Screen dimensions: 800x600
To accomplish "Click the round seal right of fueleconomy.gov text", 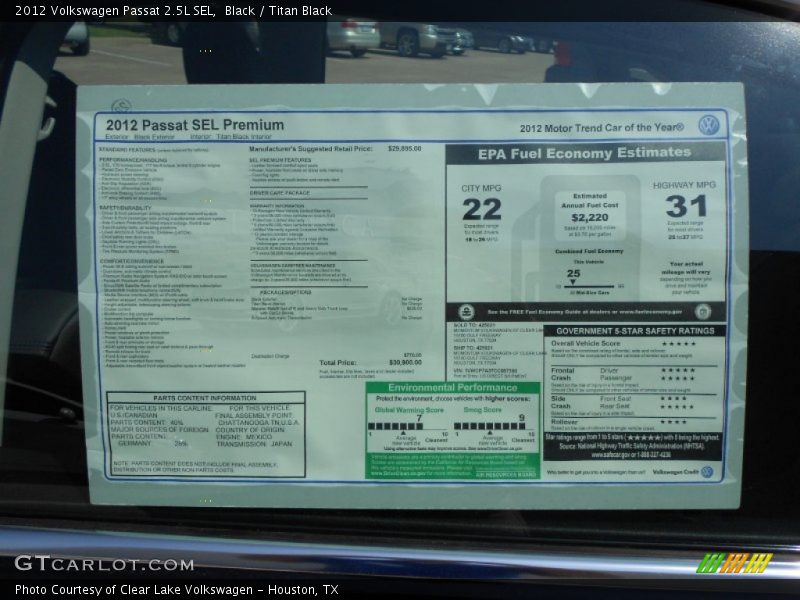I will tap(703, 311).
